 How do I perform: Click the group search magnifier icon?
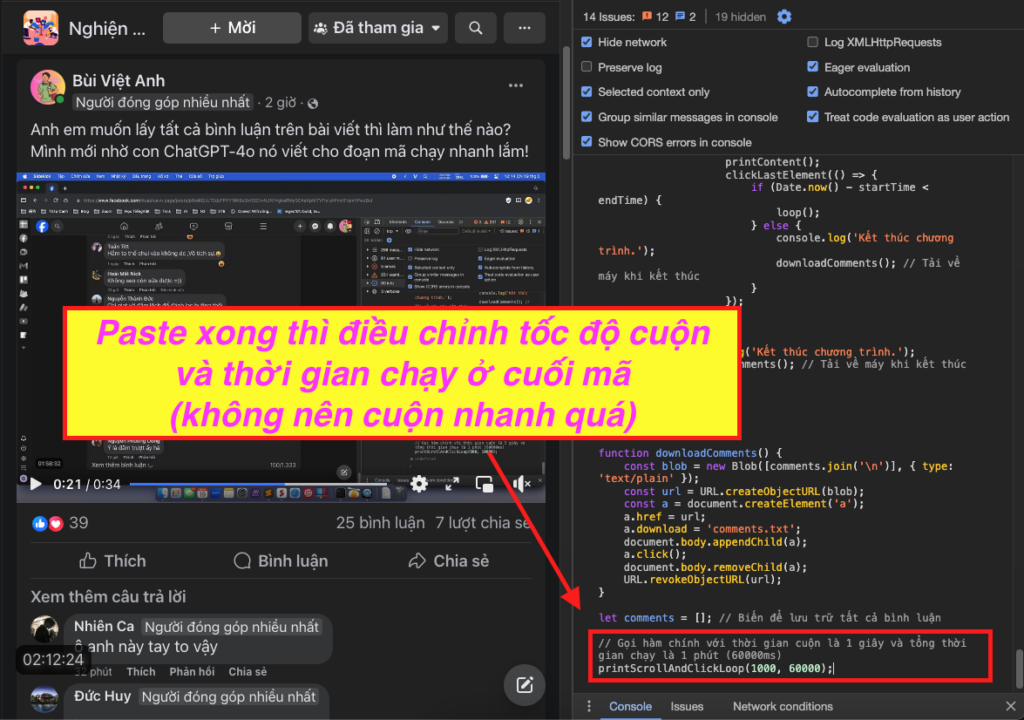(x=475, y=28)
